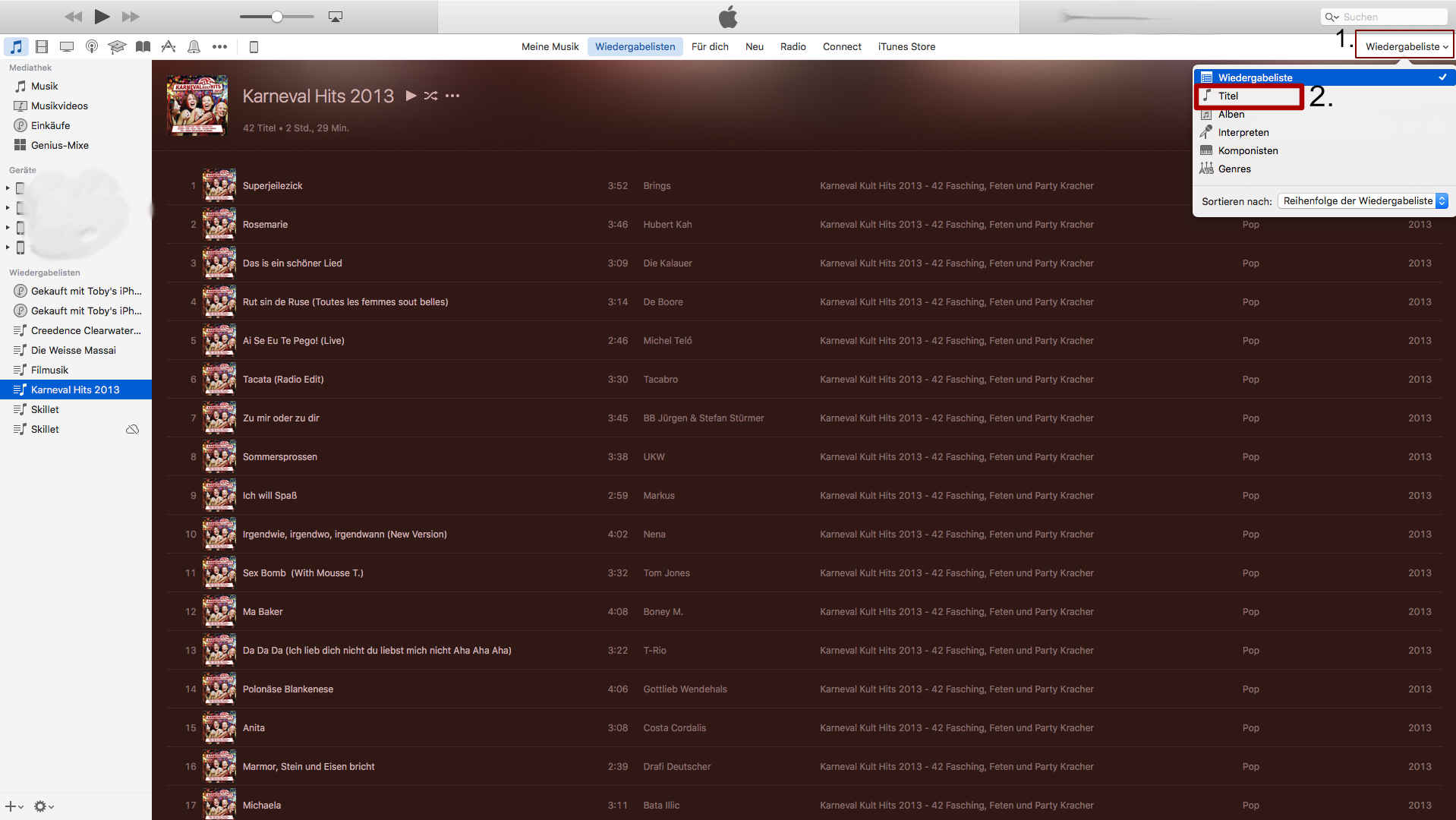Viewport: 1456px width, 820px height.
Task: Go to the iTunes Store tab
Action: coord(906,46)
